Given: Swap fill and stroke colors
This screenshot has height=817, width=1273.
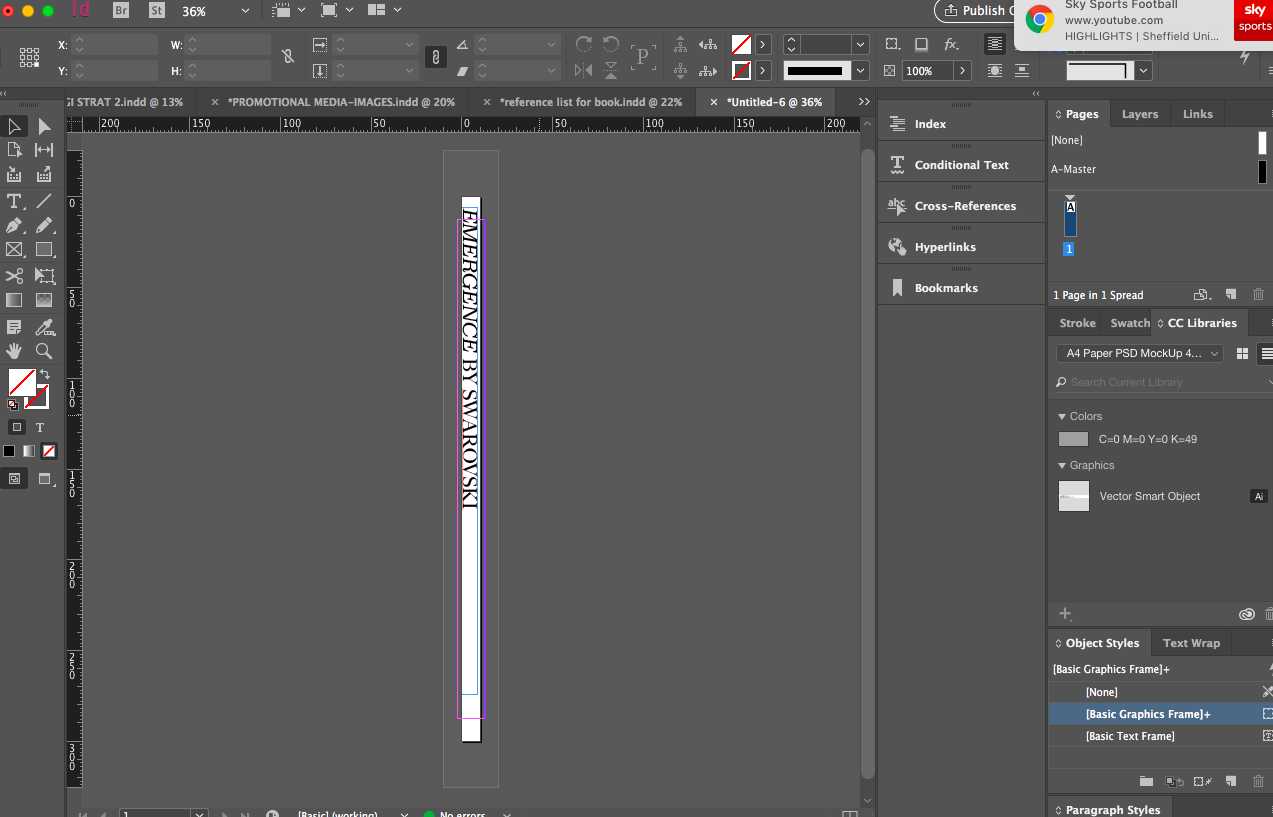Looking at the screenshot, I should pyautogui.click(x=45, y=374).
